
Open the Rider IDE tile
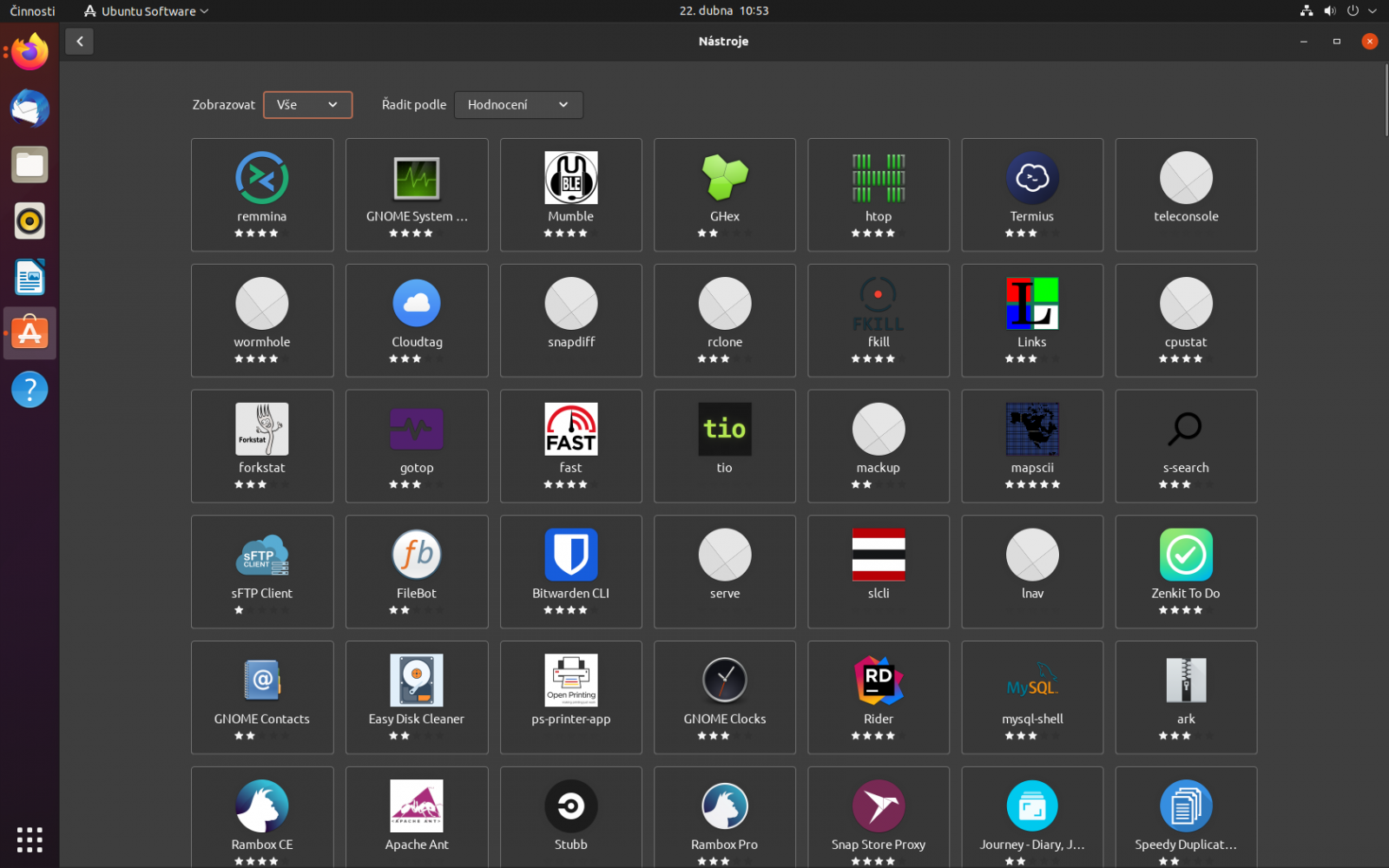(878, 697)
